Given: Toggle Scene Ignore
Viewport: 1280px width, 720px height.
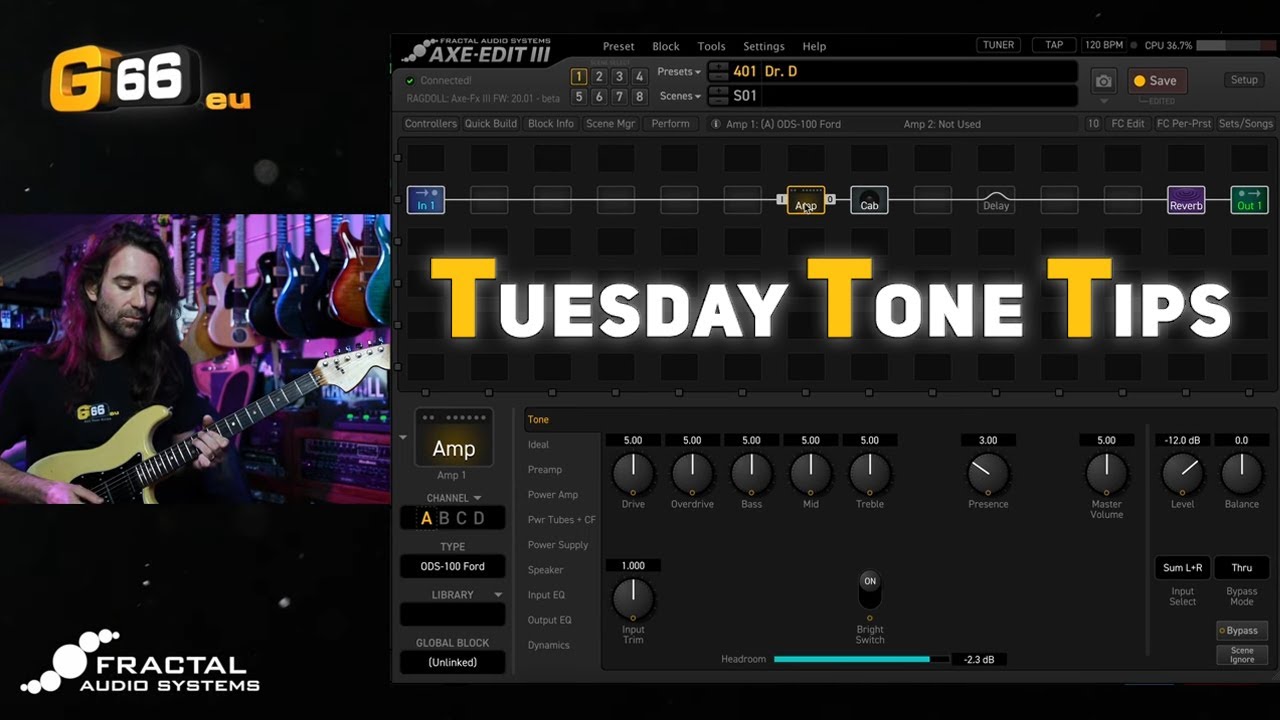Looking at the screenshot, I should (x=1241, y=655).
